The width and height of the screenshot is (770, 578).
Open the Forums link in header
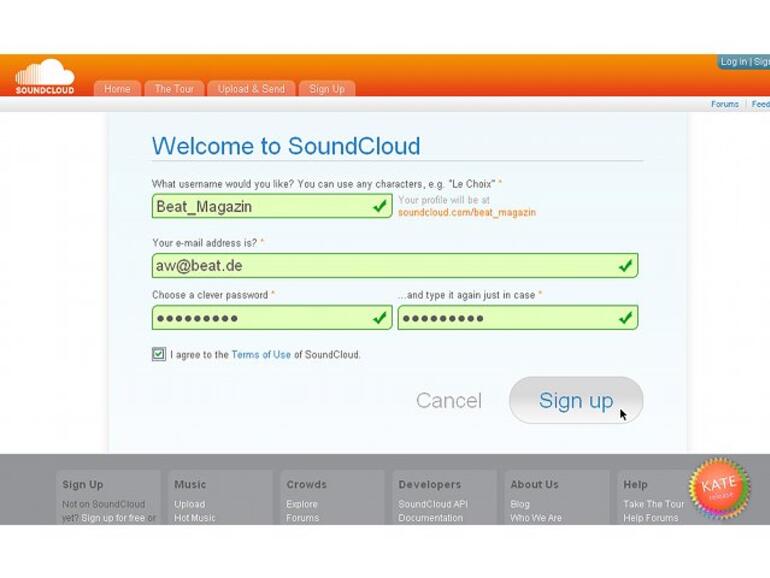pyautogui.click(x=725, y=104)
